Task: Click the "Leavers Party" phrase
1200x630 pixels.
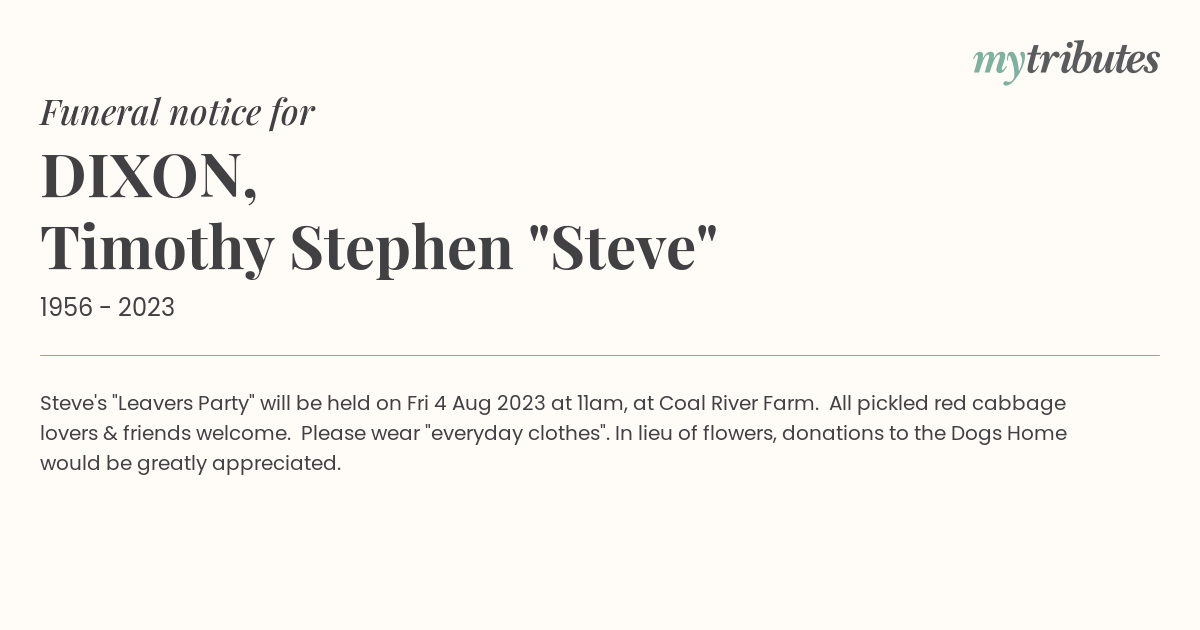Action: click(x=184, y=403)
